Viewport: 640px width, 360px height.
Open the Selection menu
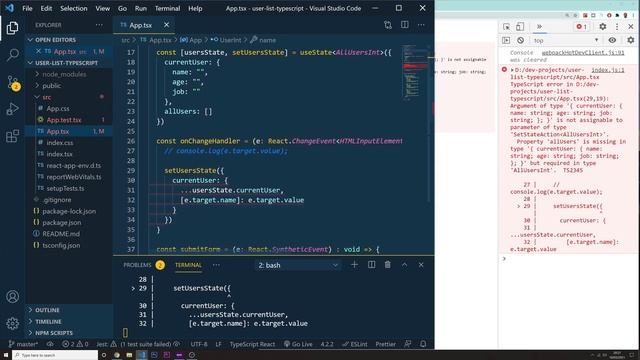coord(73,8)
